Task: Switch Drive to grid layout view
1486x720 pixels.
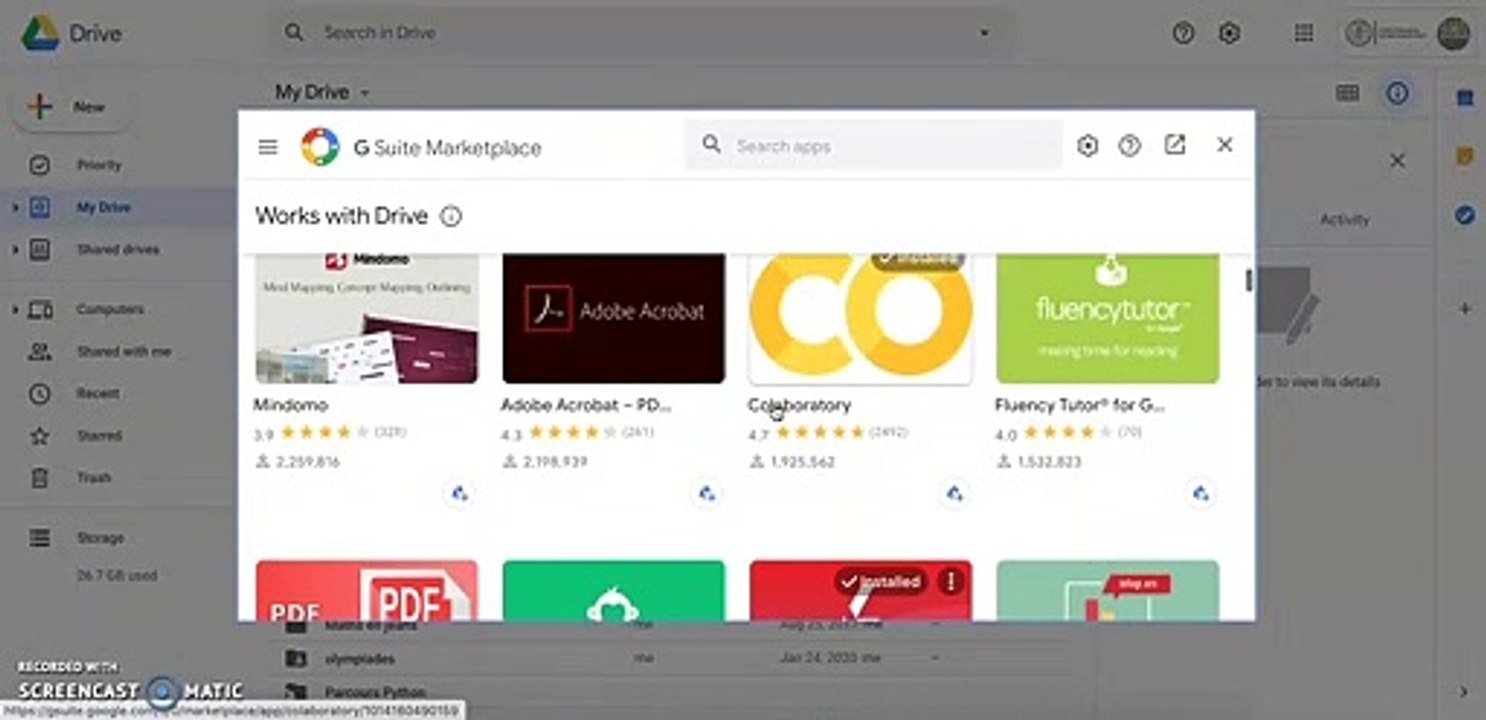Action: point(1347,93)
